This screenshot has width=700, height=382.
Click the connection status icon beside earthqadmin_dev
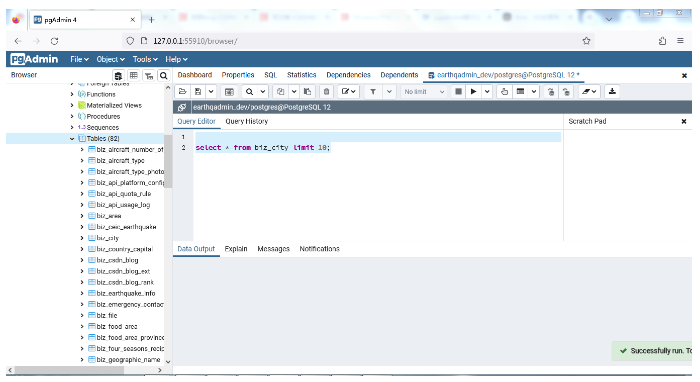point(182,107)
